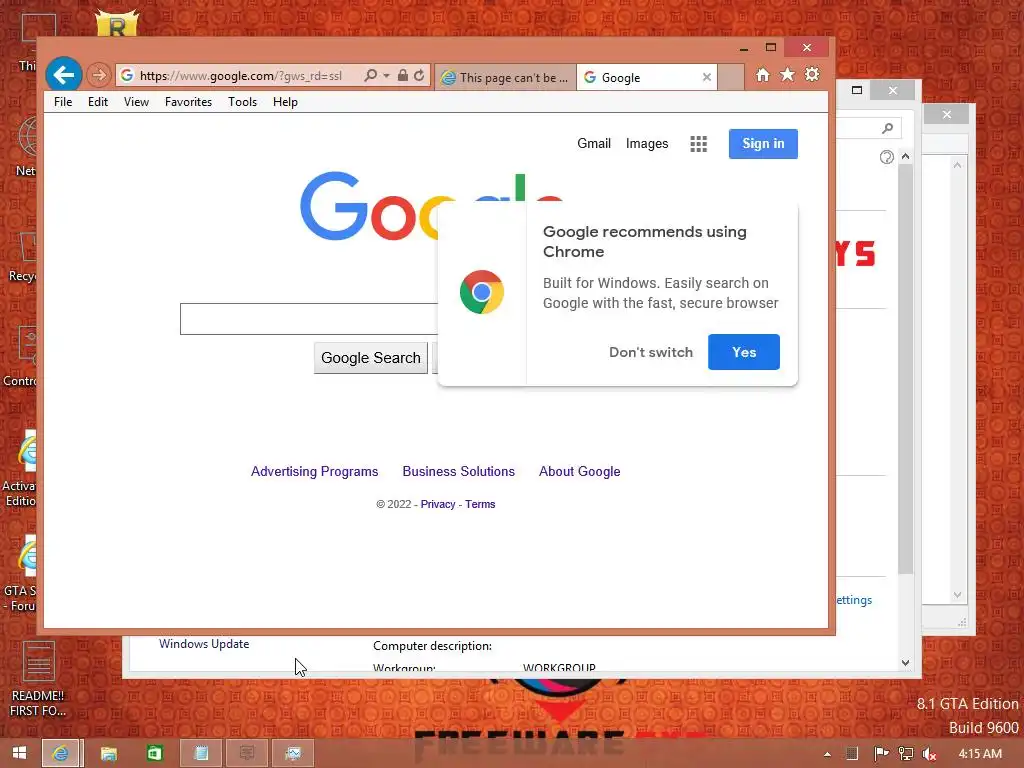Viewport: 1024px width, 768px height.
Task: Click the search icon in the background window
Action: [887, 128]
